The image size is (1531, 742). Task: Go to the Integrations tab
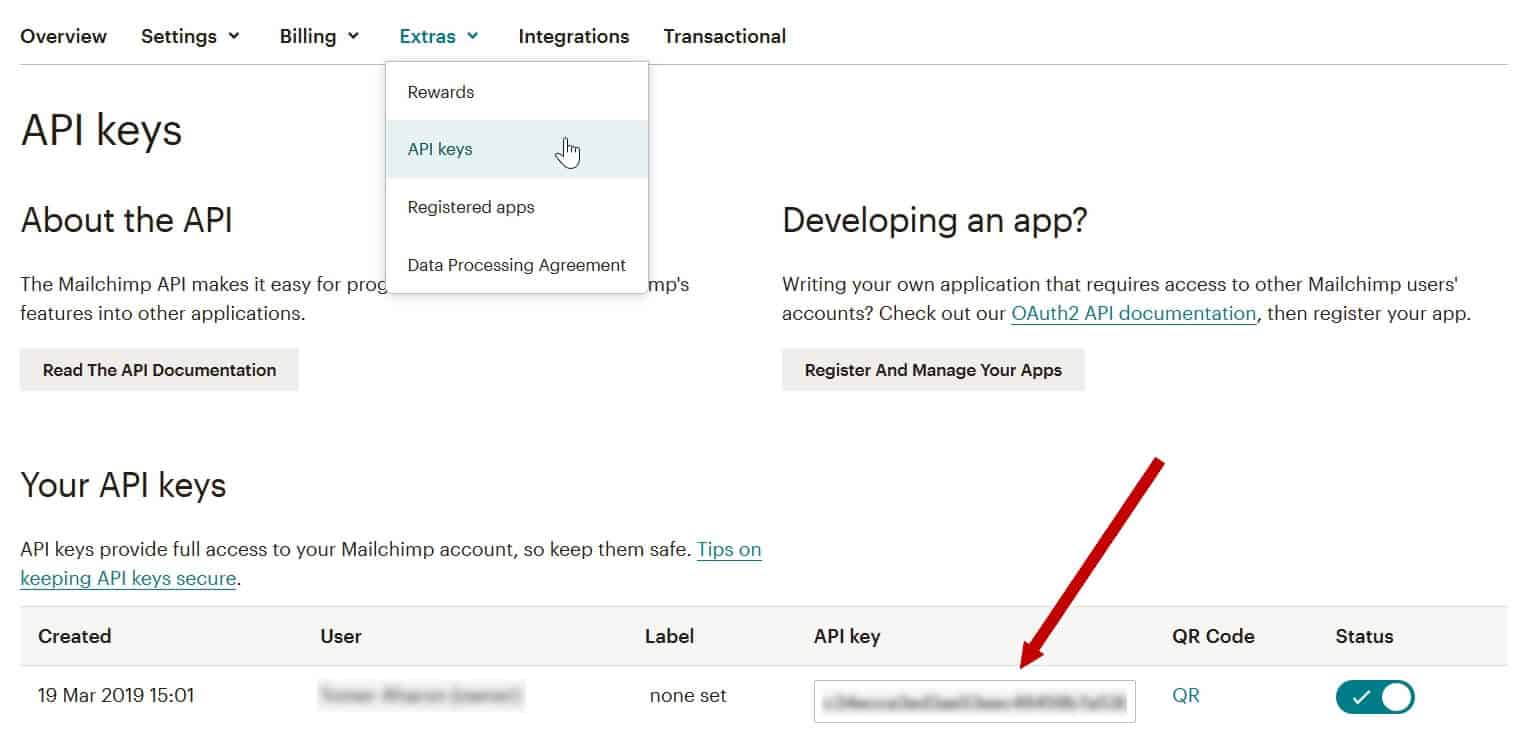(574, 36)
